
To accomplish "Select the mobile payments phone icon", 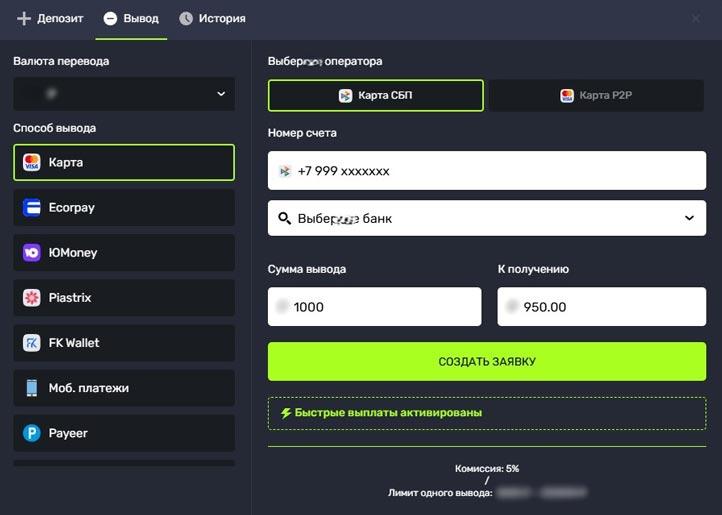I will click(x=32, y=388).
